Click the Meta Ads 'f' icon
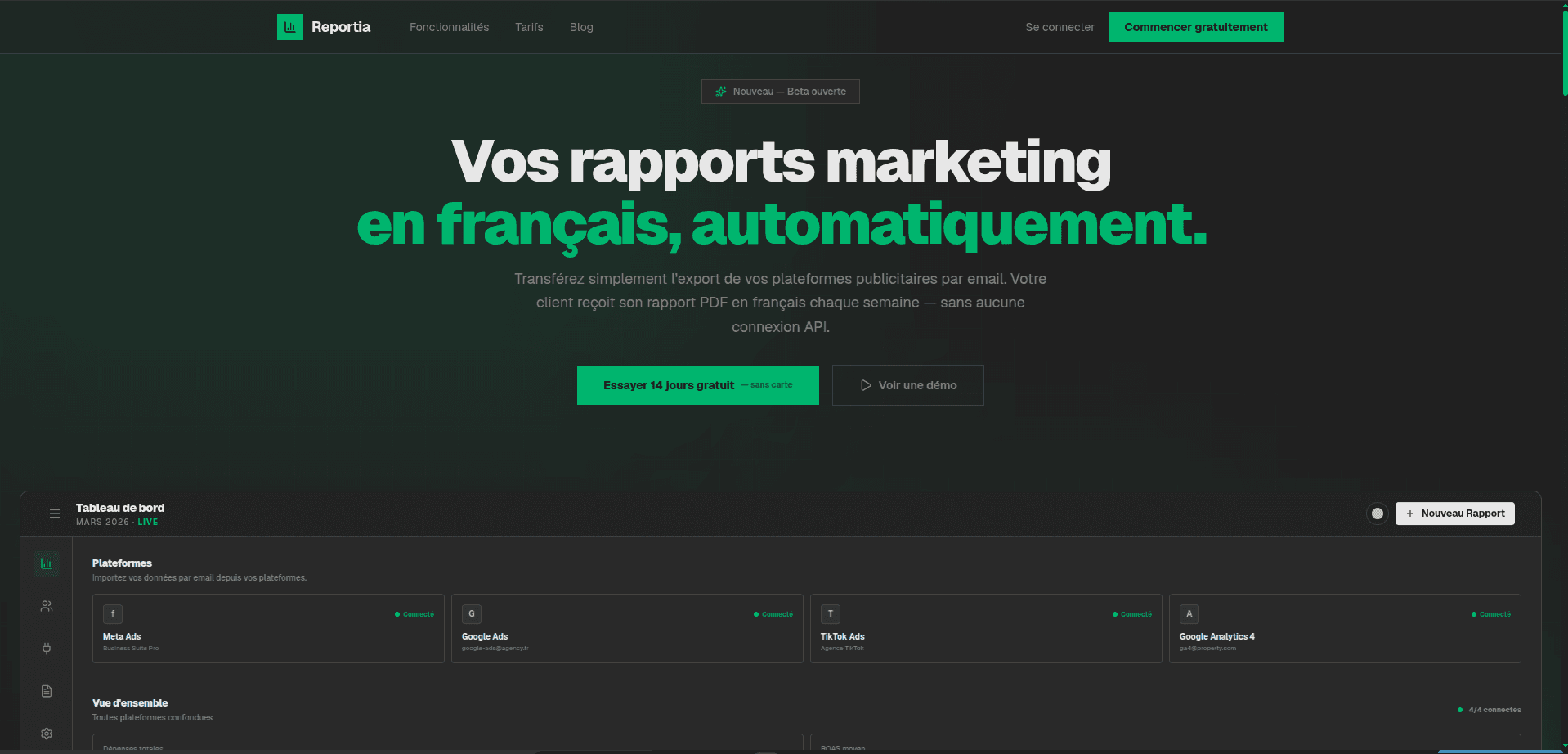This screenshot has height=754, width=1568. [113, 614]
